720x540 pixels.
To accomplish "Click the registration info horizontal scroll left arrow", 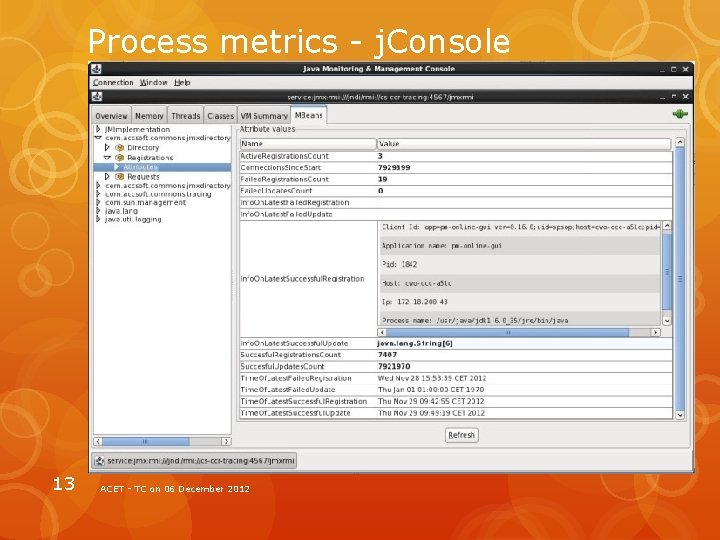I will [x=382, y=332].
